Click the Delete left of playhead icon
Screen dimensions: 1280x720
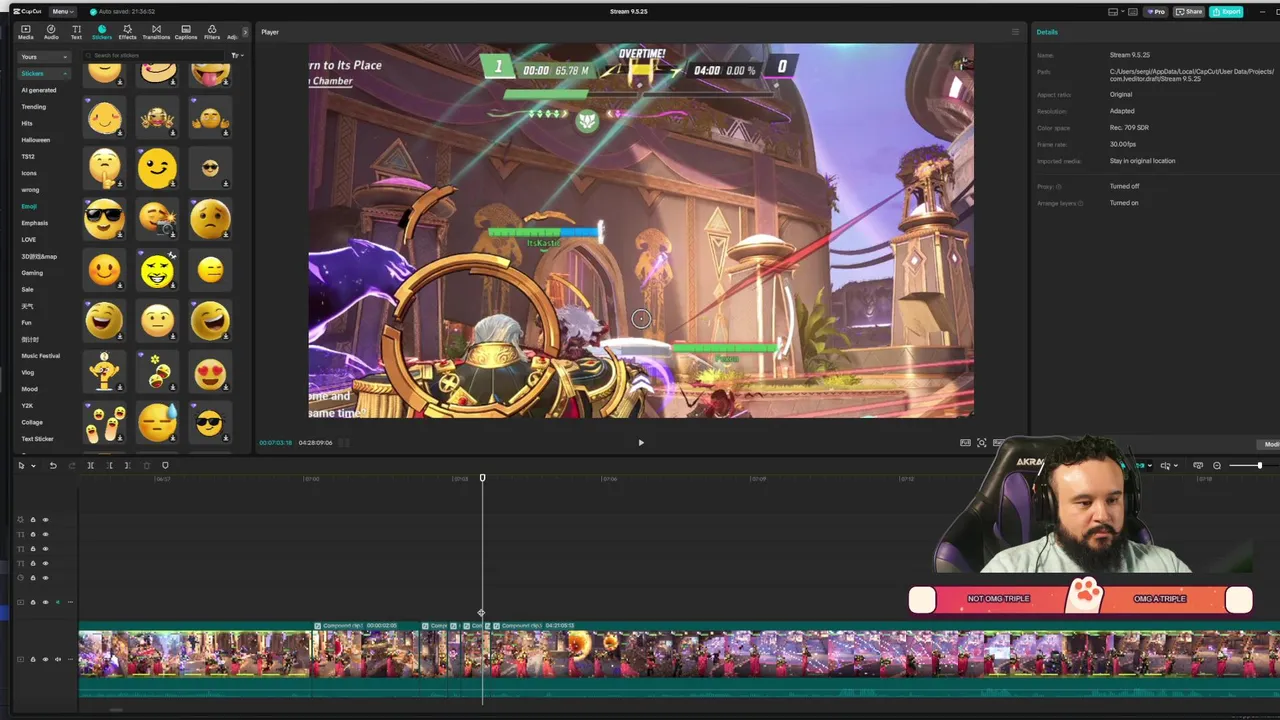point(110,465)
